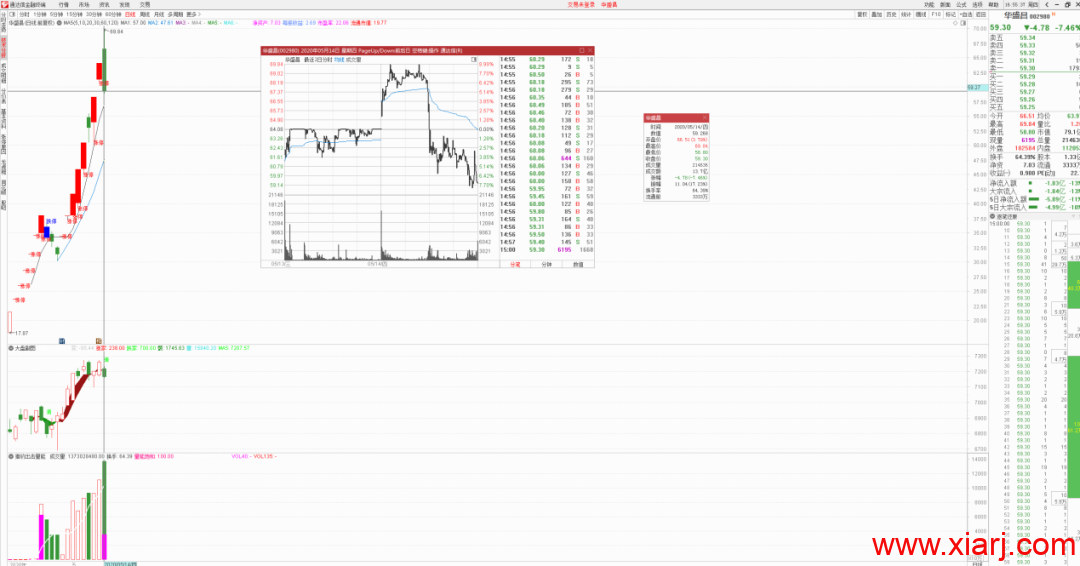Close the 华盛昌 data tooltip panel

pyautogui.click(x=704, y=118)
